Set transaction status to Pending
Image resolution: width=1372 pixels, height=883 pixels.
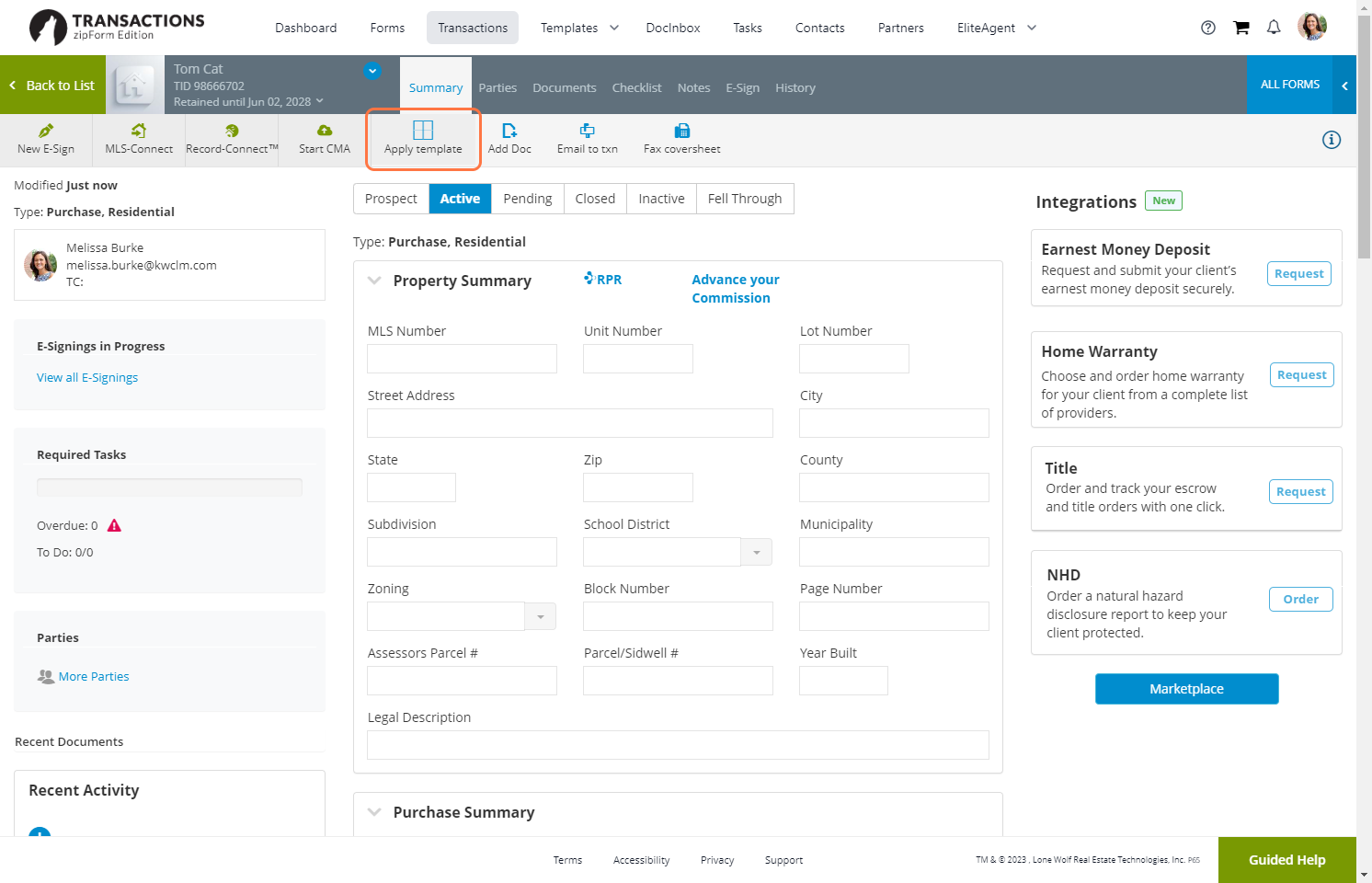pos(528,199)
